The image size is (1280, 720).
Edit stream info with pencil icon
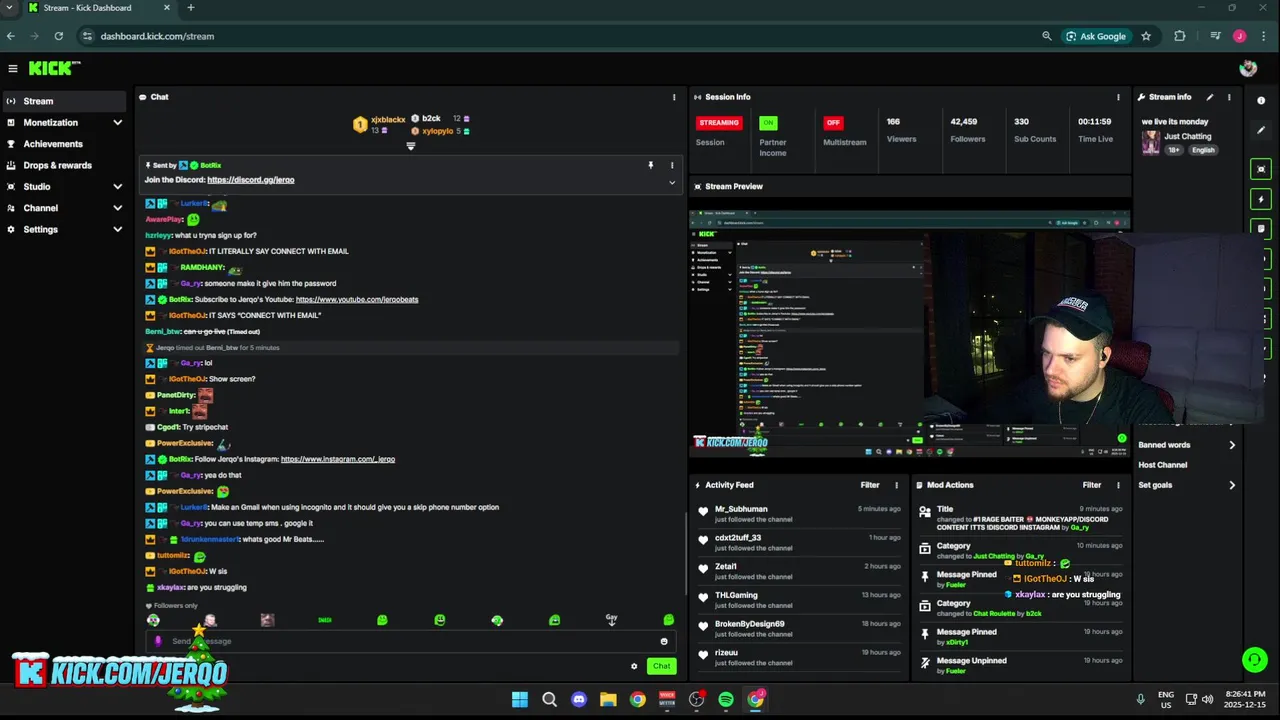pos(1210,97)
